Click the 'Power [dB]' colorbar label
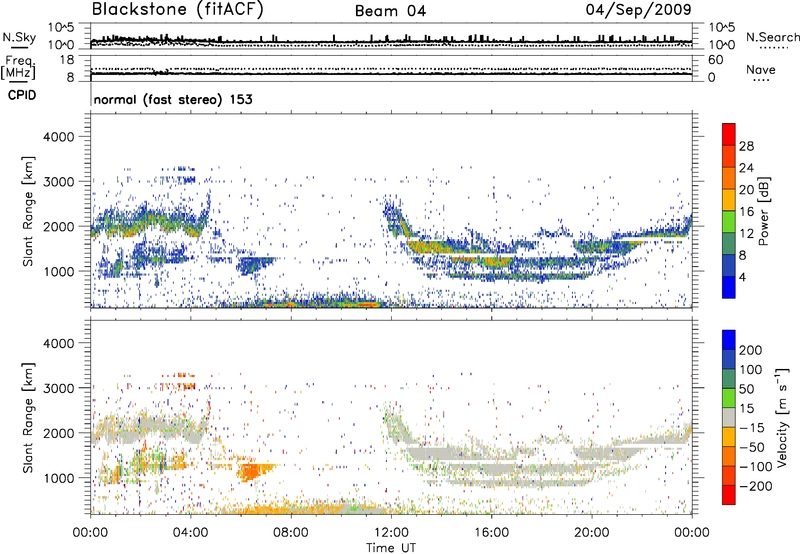The height and width of the screenshot is (554, 800). coord(764,211)
